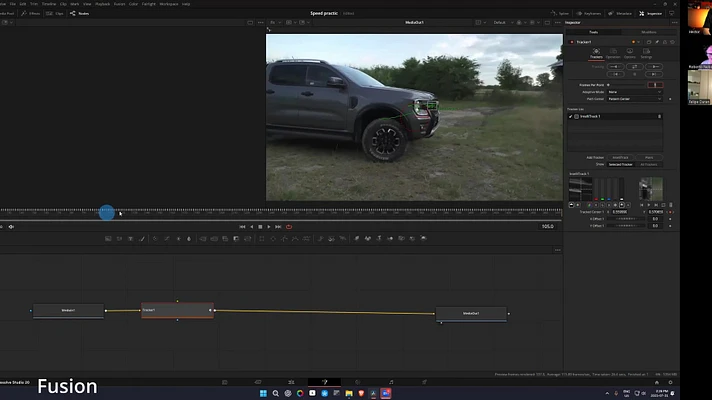Adjust the Frames Per Point slider

click(626, 85)
